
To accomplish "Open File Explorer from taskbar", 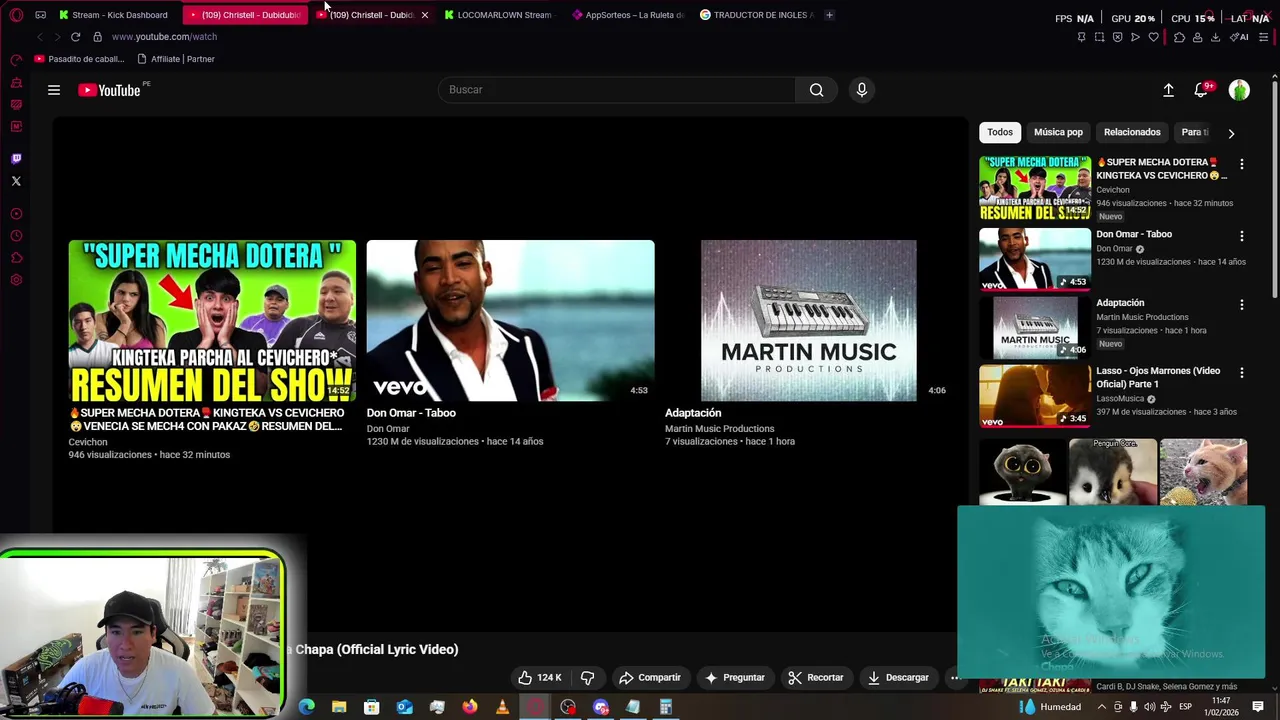I will tap(339, 707).
